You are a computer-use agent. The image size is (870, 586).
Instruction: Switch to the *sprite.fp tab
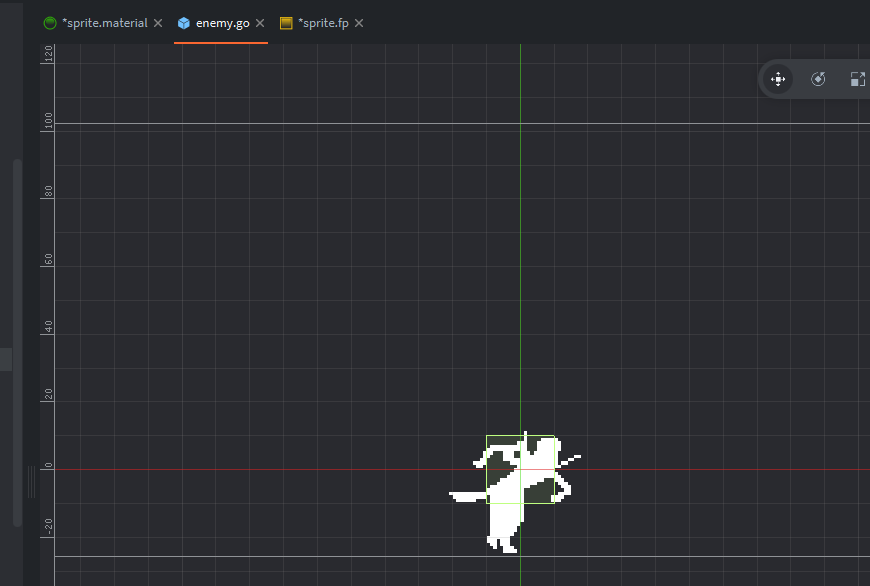click(x=322, y=23)
